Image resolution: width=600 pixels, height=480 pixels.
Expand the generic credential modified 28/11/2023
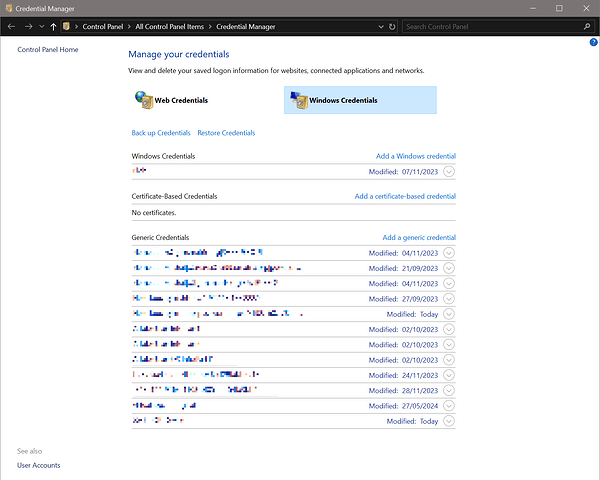[449, 390]
